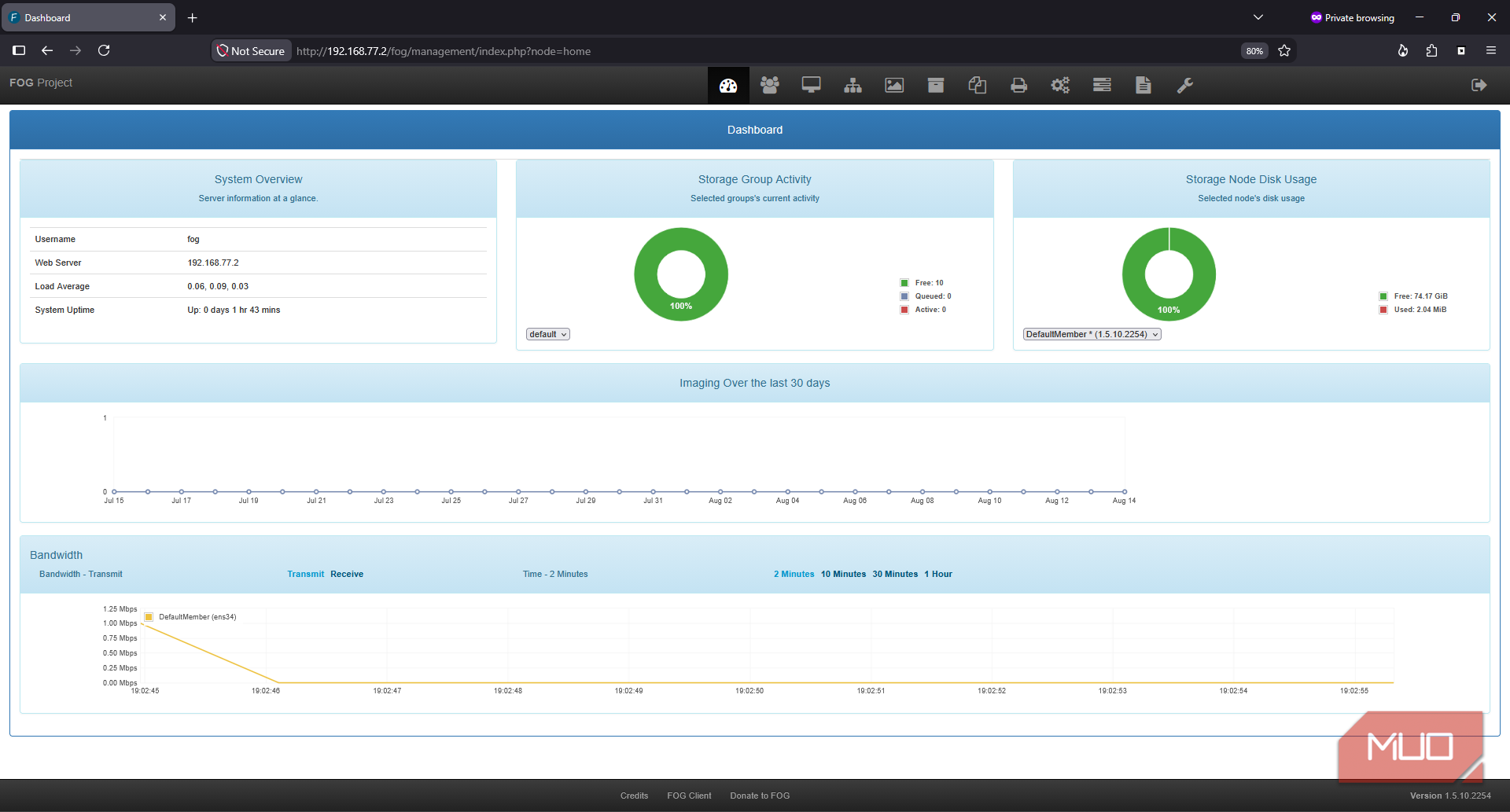Open the FOG Configuration wrench icon
This screenshot has height=812, width=1510.
tap(1185, 85)
